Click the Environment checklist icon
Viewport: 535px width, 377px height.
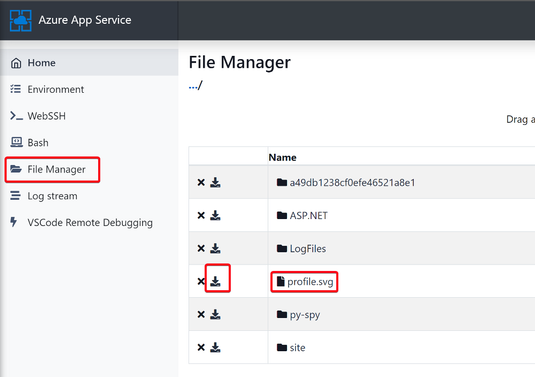point(16,89)
